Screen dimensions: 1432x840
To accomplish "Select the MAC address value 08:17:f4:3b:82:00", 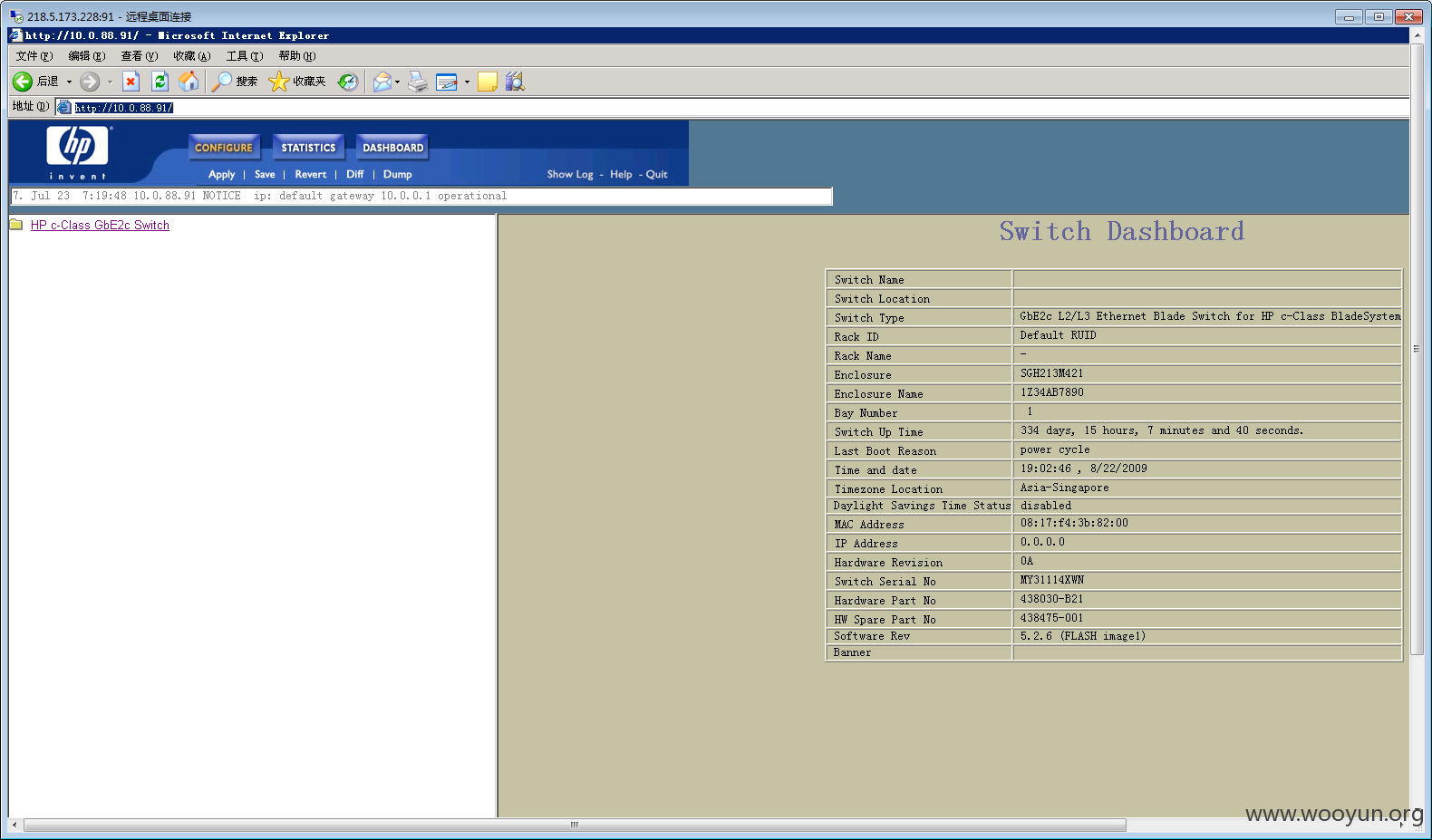I will [x=1074, y=523].
